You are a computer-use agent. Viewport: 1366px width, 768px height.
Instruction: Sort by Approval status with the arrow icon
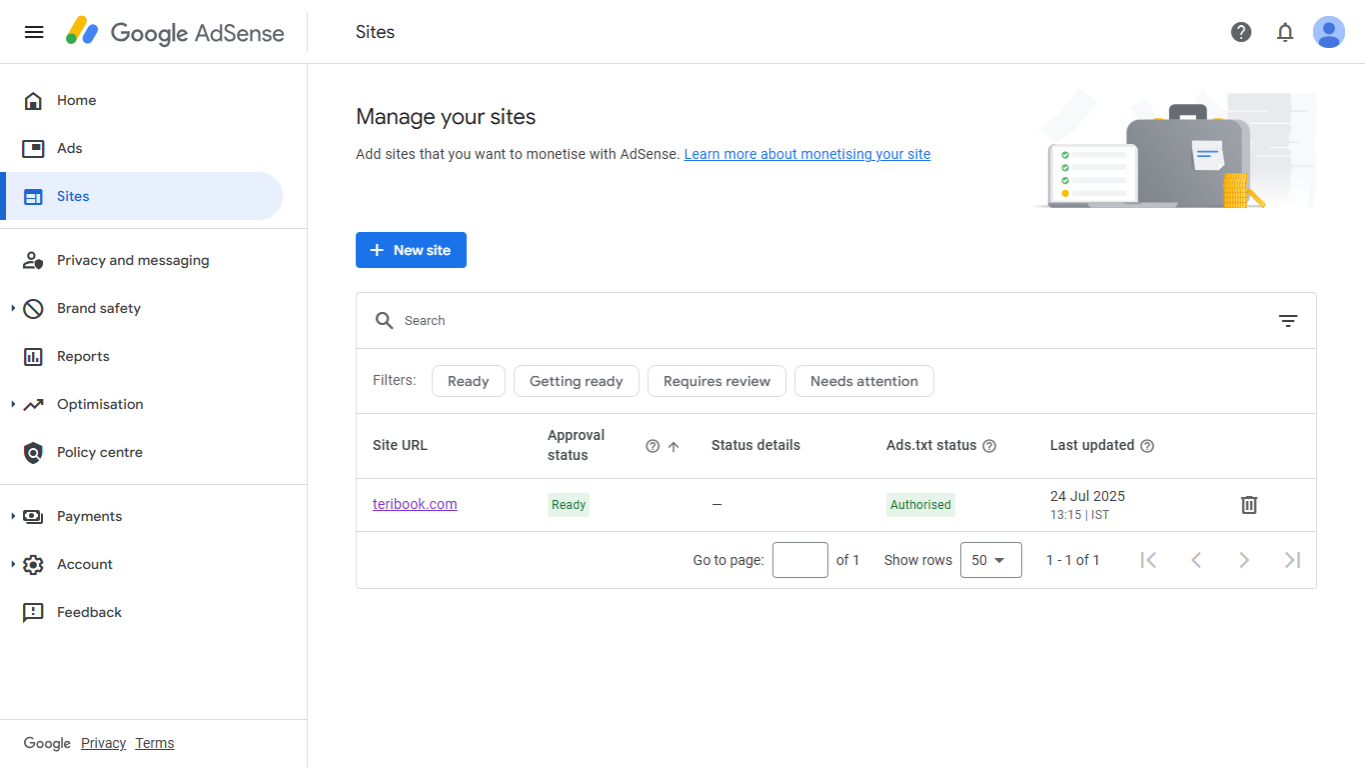coord(673,446)
